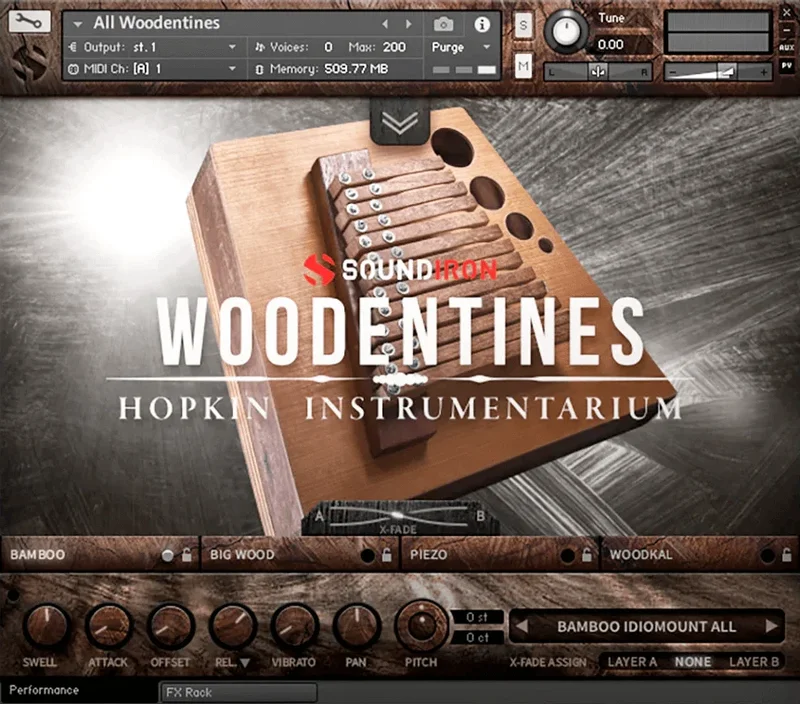Open the BAMBOO IDIOMOUNT ALL preset menu

click(646, 626)
